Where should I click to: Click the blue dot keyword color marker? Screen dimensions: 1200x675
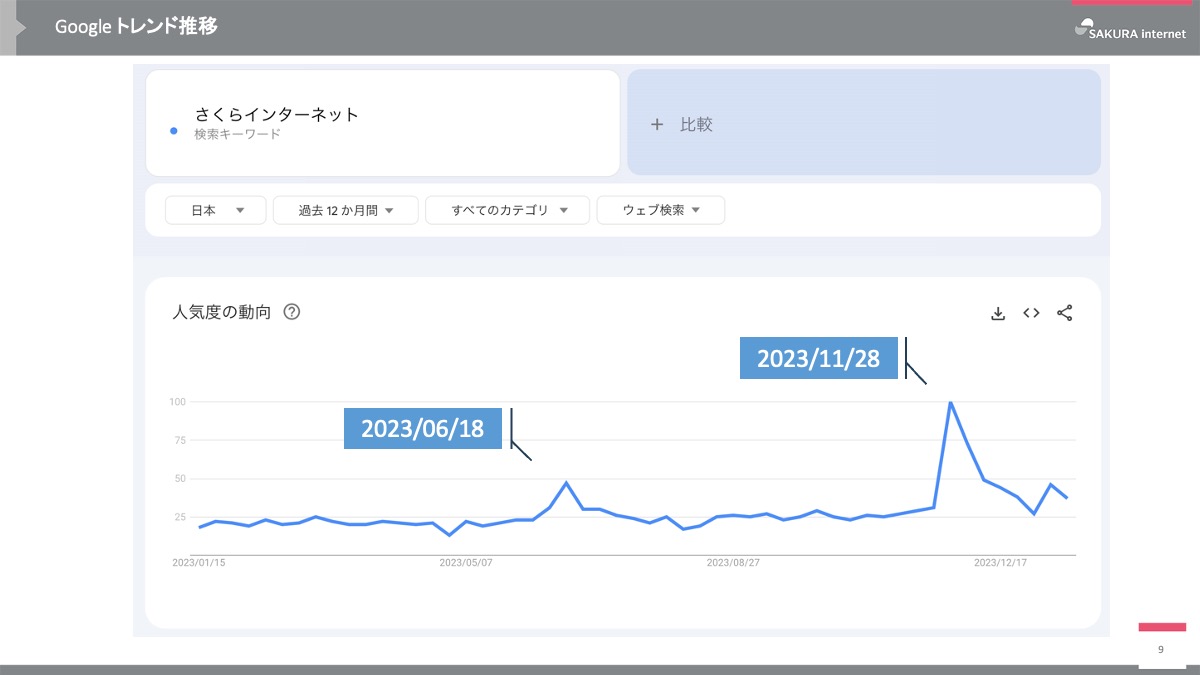174,131
